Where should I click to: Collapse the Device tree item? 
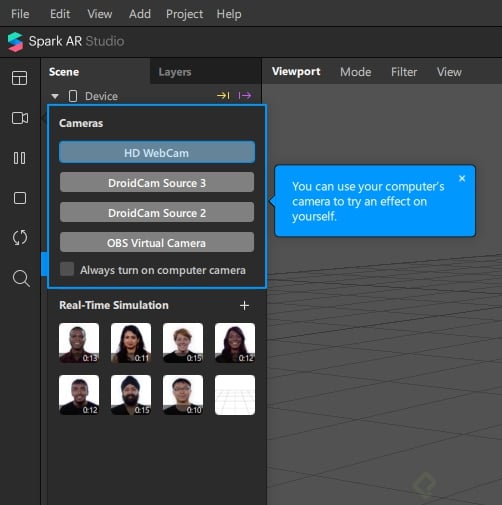55,96
